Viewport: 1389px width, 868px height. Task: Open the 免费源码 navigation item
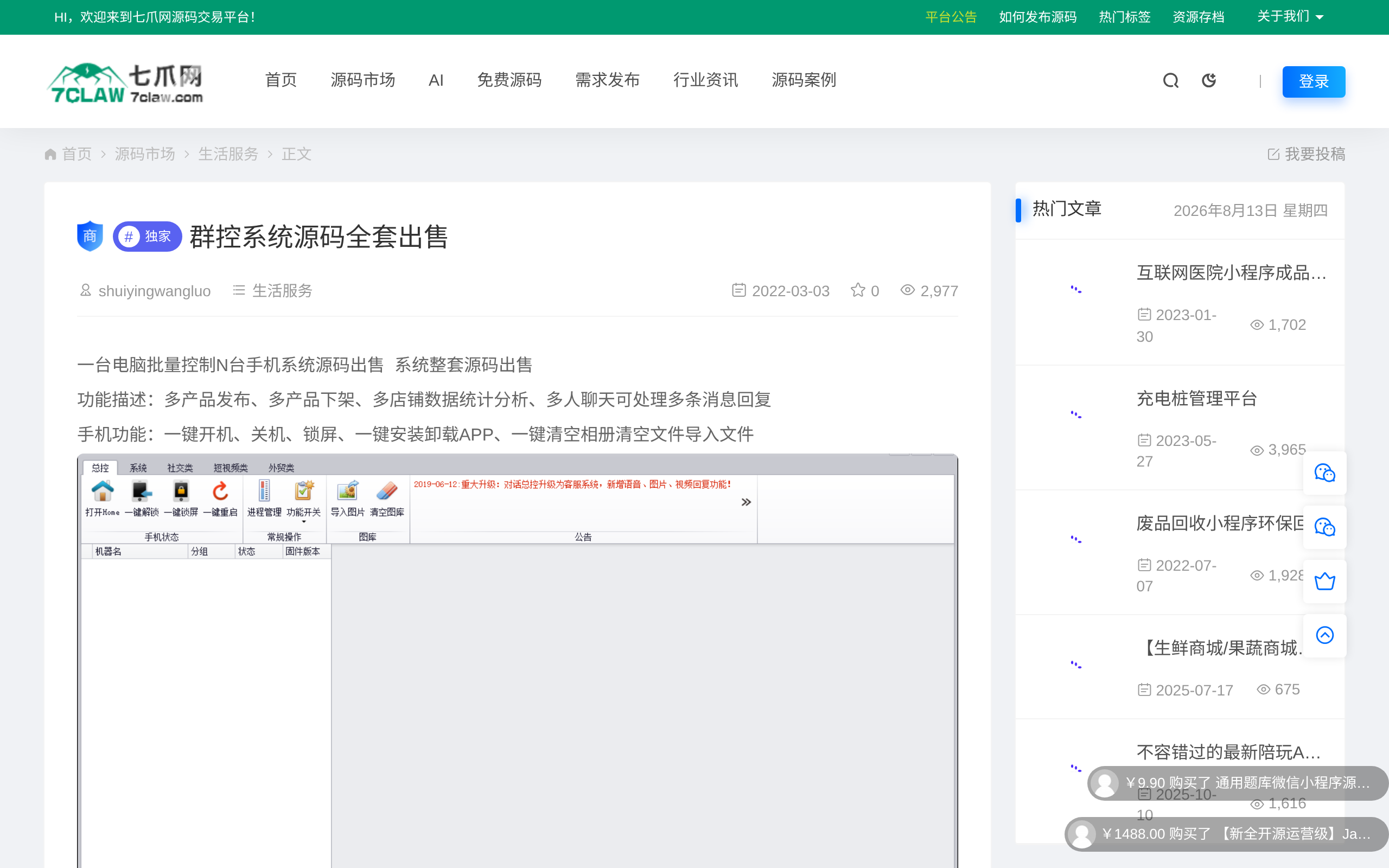click(509, 80)
